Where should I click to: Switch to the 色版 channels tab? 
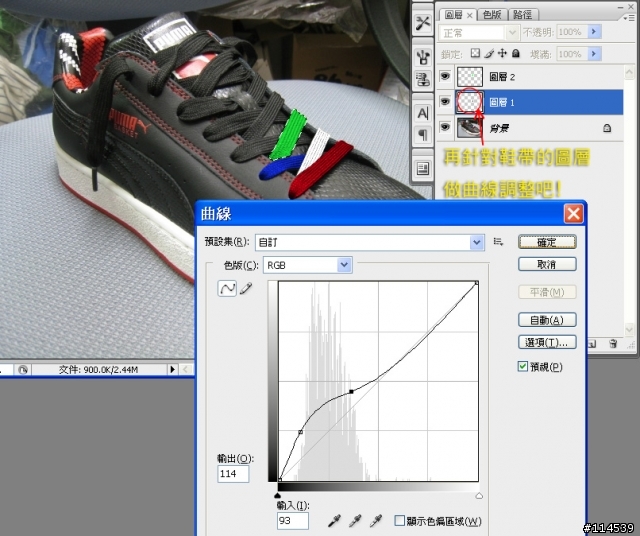492,14
